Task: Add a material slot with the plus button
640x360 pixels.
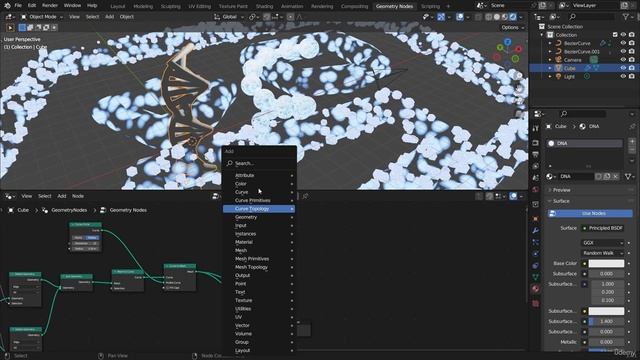Action: 632,142
